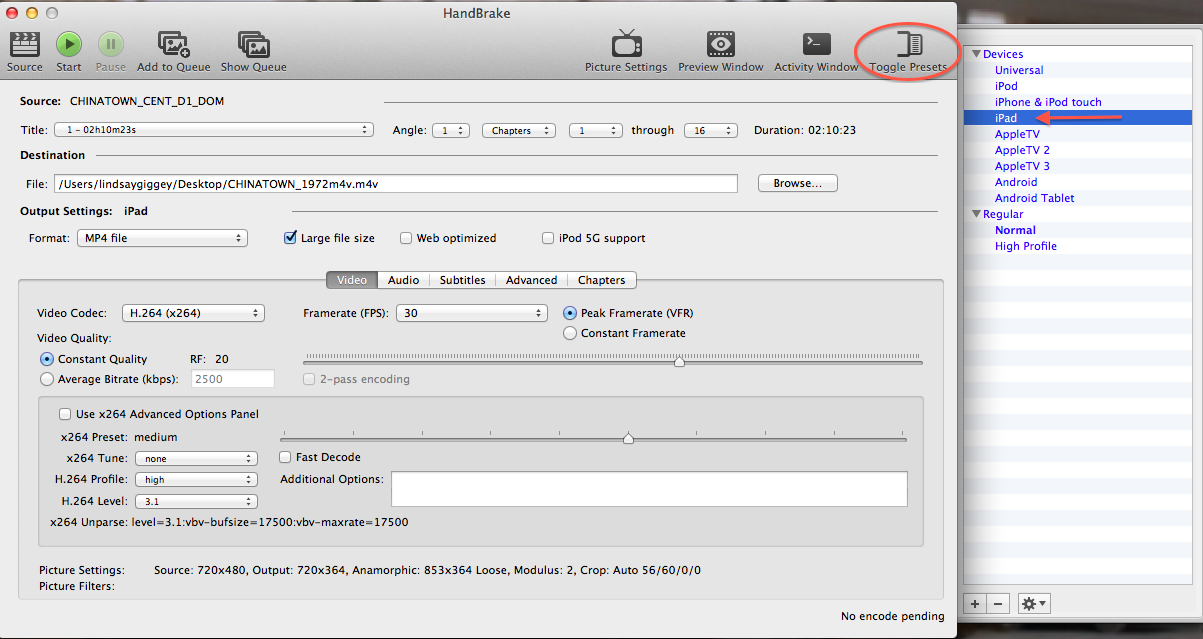Switch to the Advanced tab
The width and height of the screenshot is (1203, 639).
tap(531, 280)
